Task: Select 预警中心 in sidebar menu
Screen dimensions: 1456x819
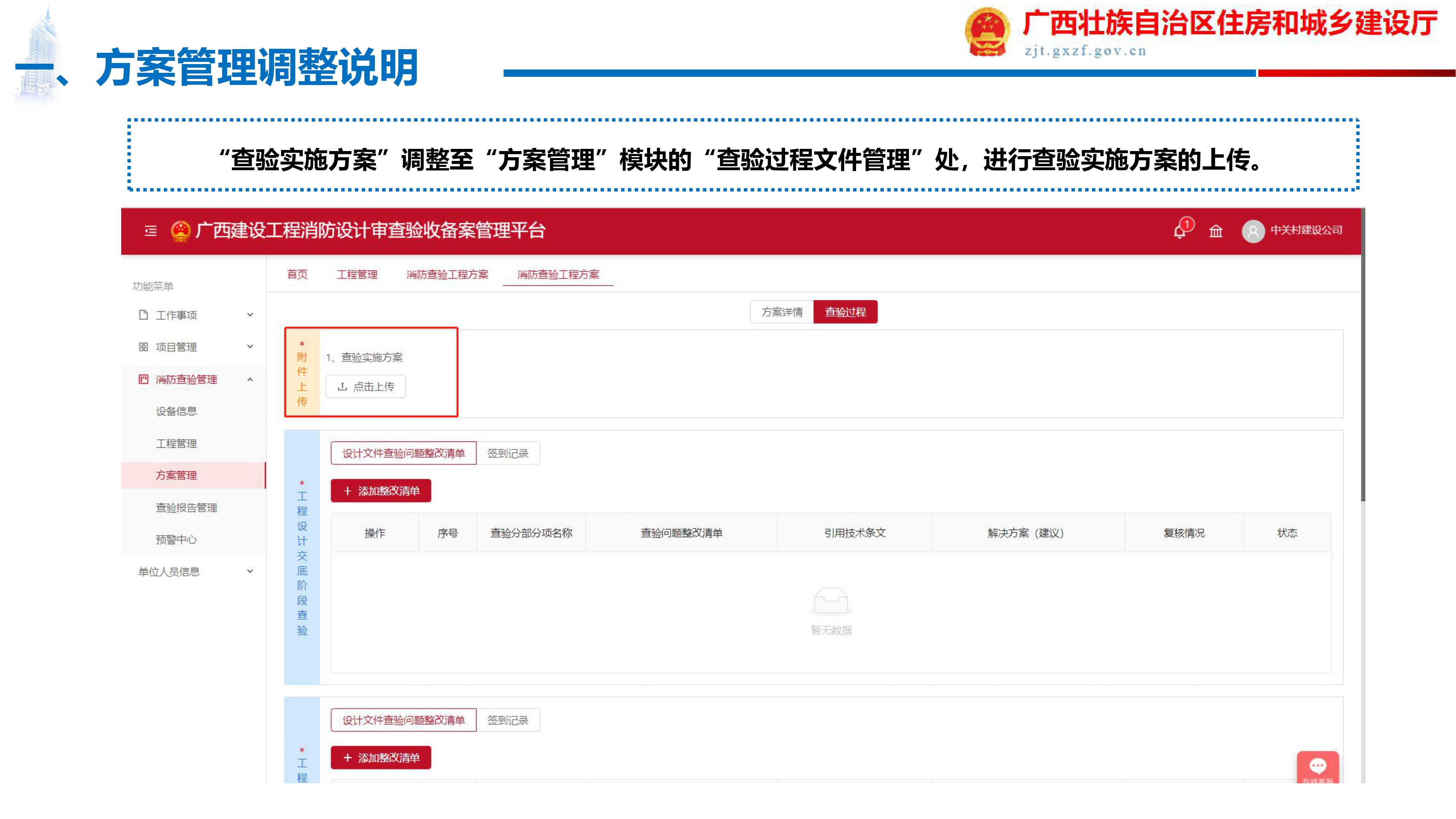Action: point(176,540)
